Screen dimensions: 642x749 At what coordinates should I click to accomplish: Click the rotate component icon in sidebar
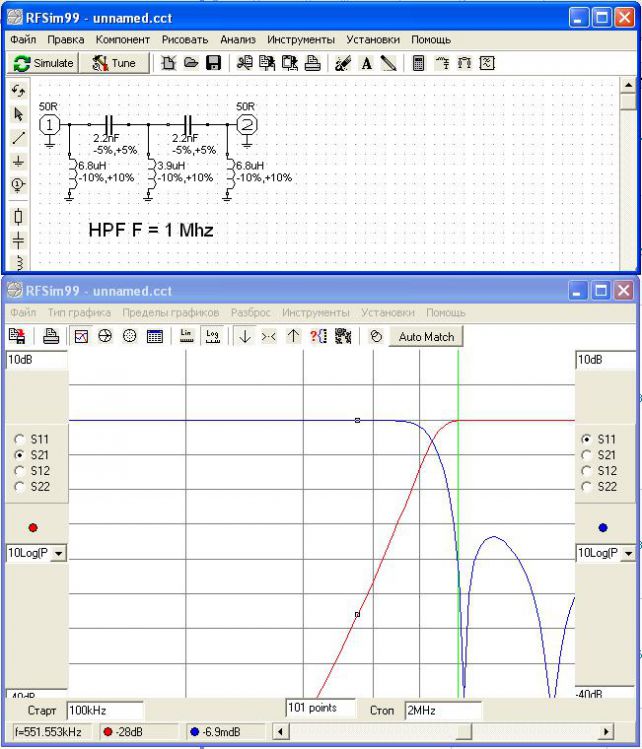(18, 90)
